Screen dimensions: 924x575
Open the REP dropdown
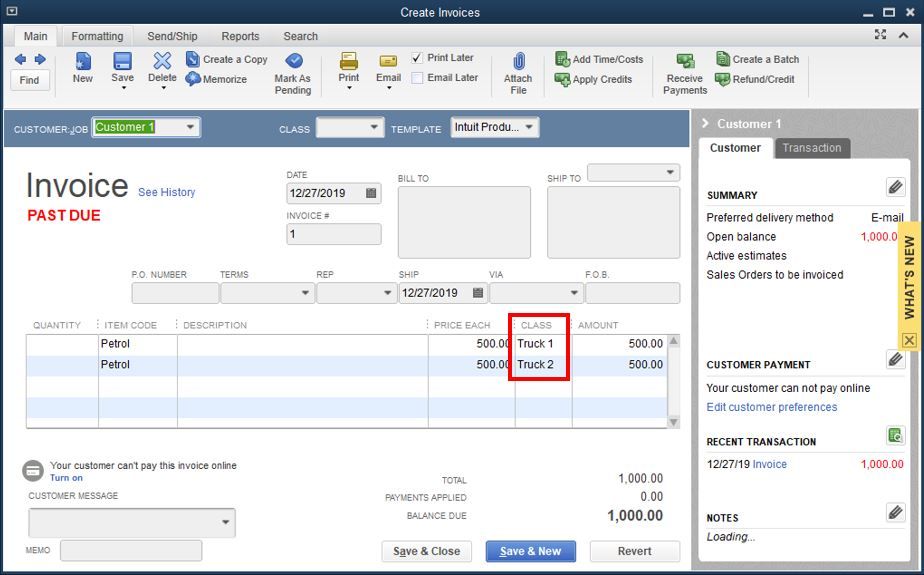[387, 293]
